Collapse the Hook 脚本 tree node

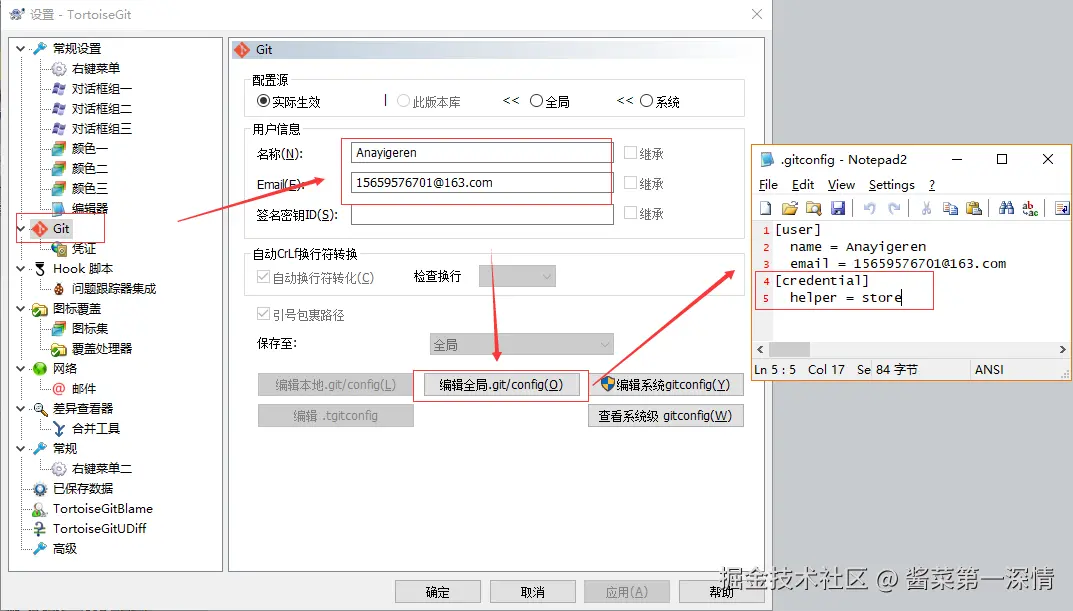click(21, 269)
